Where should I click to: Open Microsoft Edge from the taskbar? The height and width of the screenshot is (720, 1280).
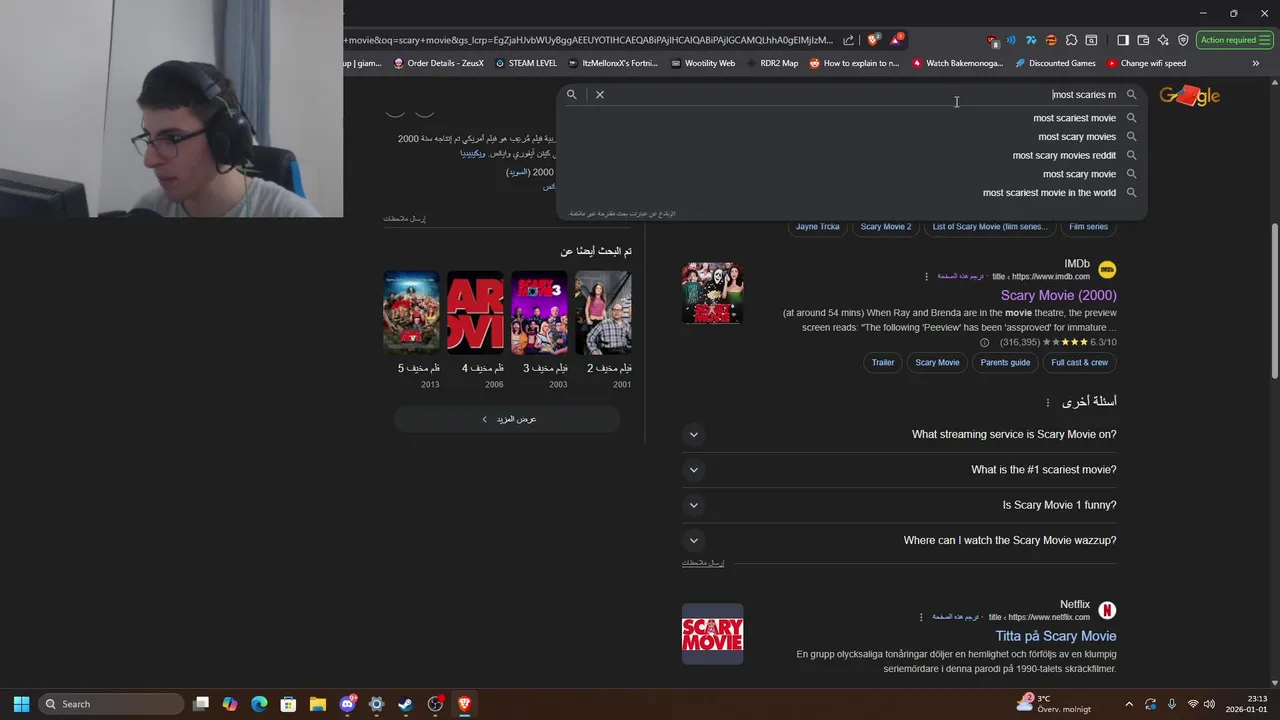259,704
